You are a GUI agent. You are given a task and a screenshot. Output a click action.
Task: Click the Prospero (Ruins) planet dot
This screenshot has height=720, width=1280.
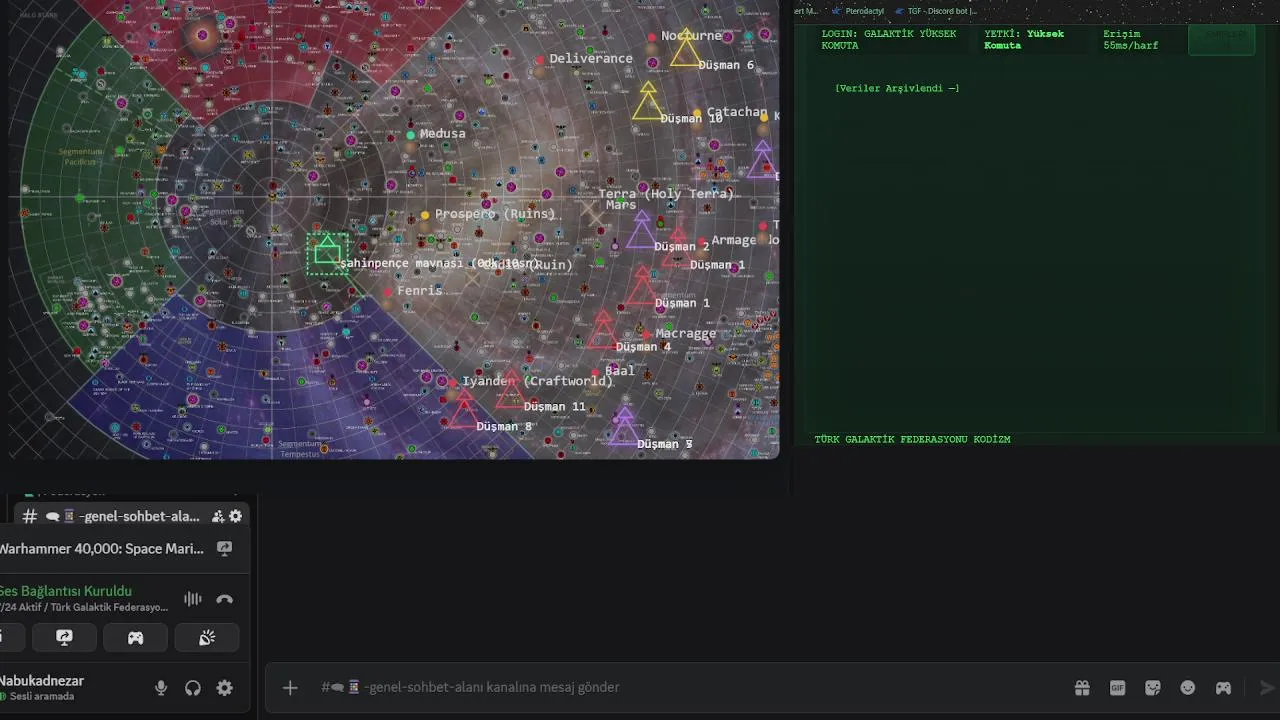tap(425, 215)
